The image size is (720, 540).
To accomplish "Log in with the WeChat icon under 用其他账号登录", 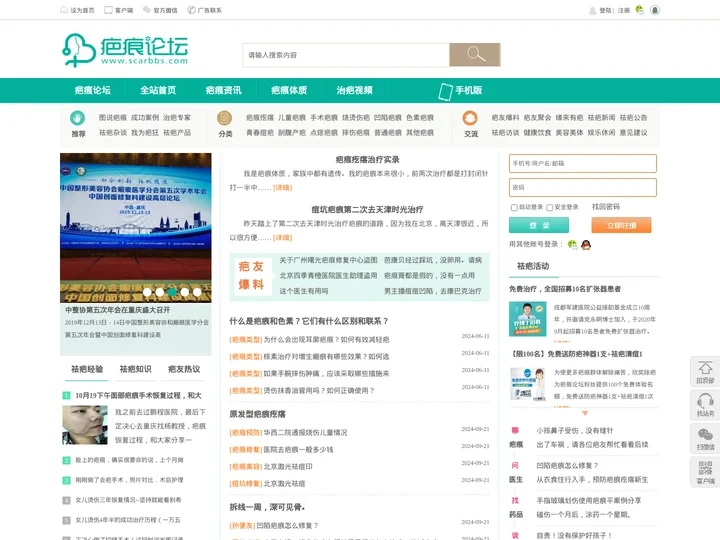I will pos(572,244).
